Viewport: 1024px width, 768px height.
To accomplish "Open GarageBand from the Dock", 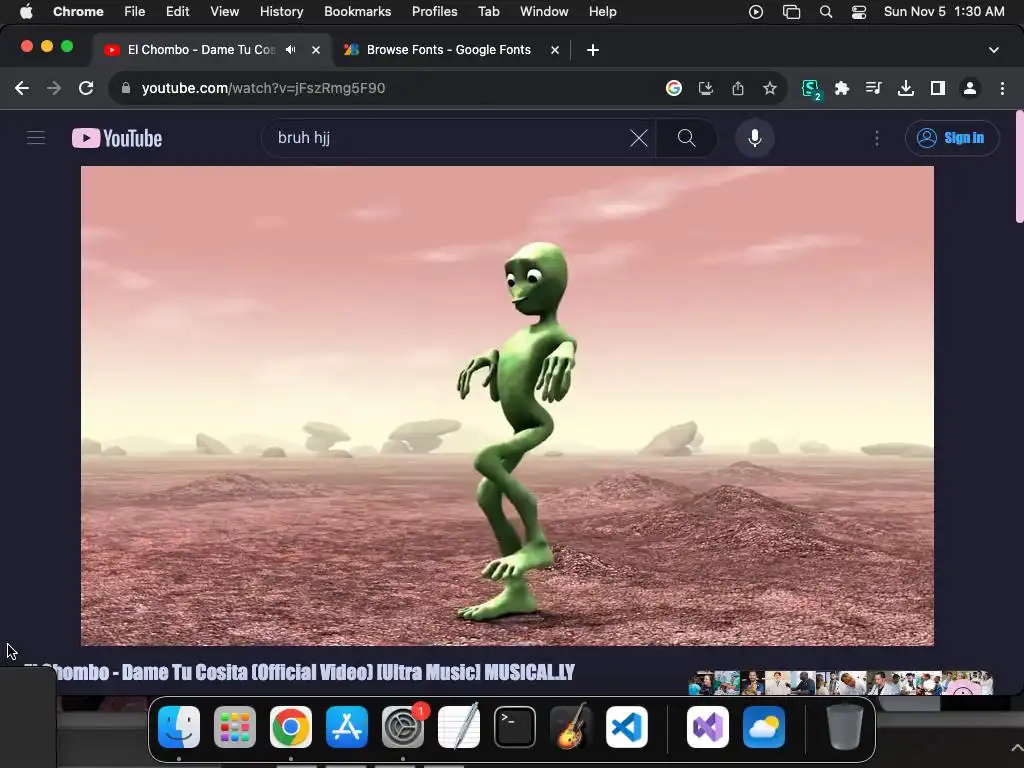I will 571,727.
